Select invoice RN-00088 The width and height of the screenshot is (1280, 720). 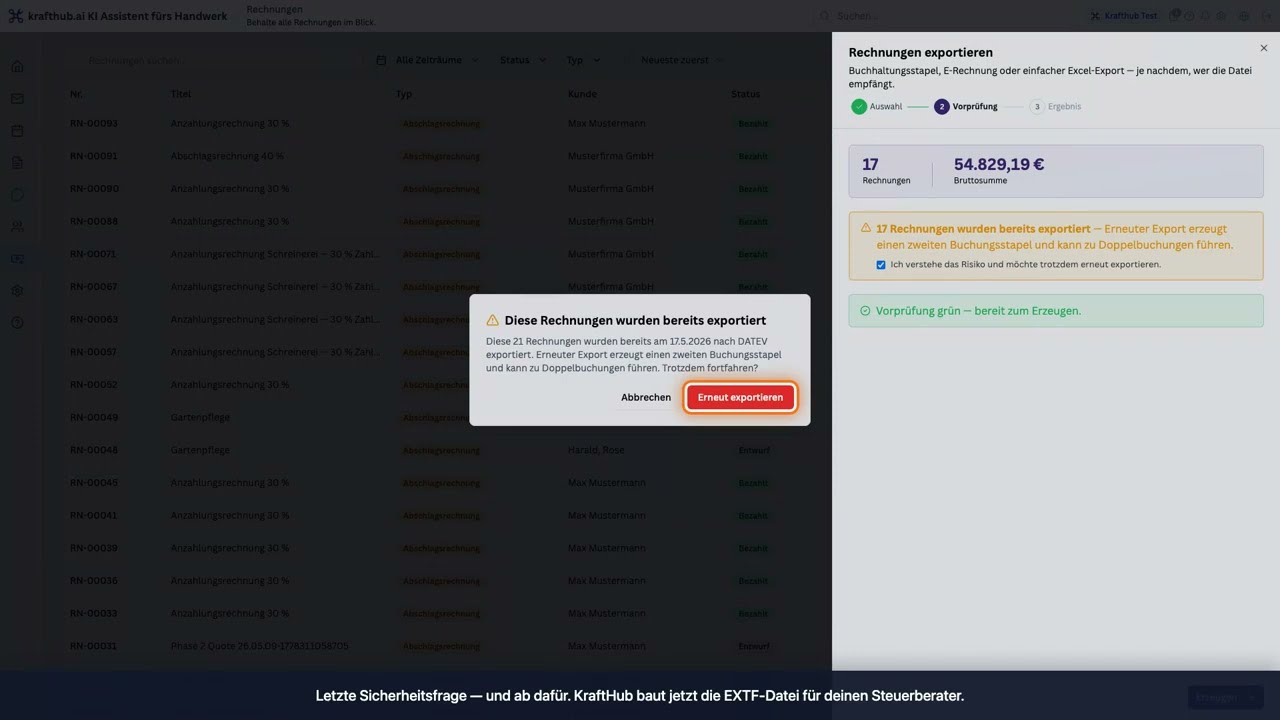[94, 222]
